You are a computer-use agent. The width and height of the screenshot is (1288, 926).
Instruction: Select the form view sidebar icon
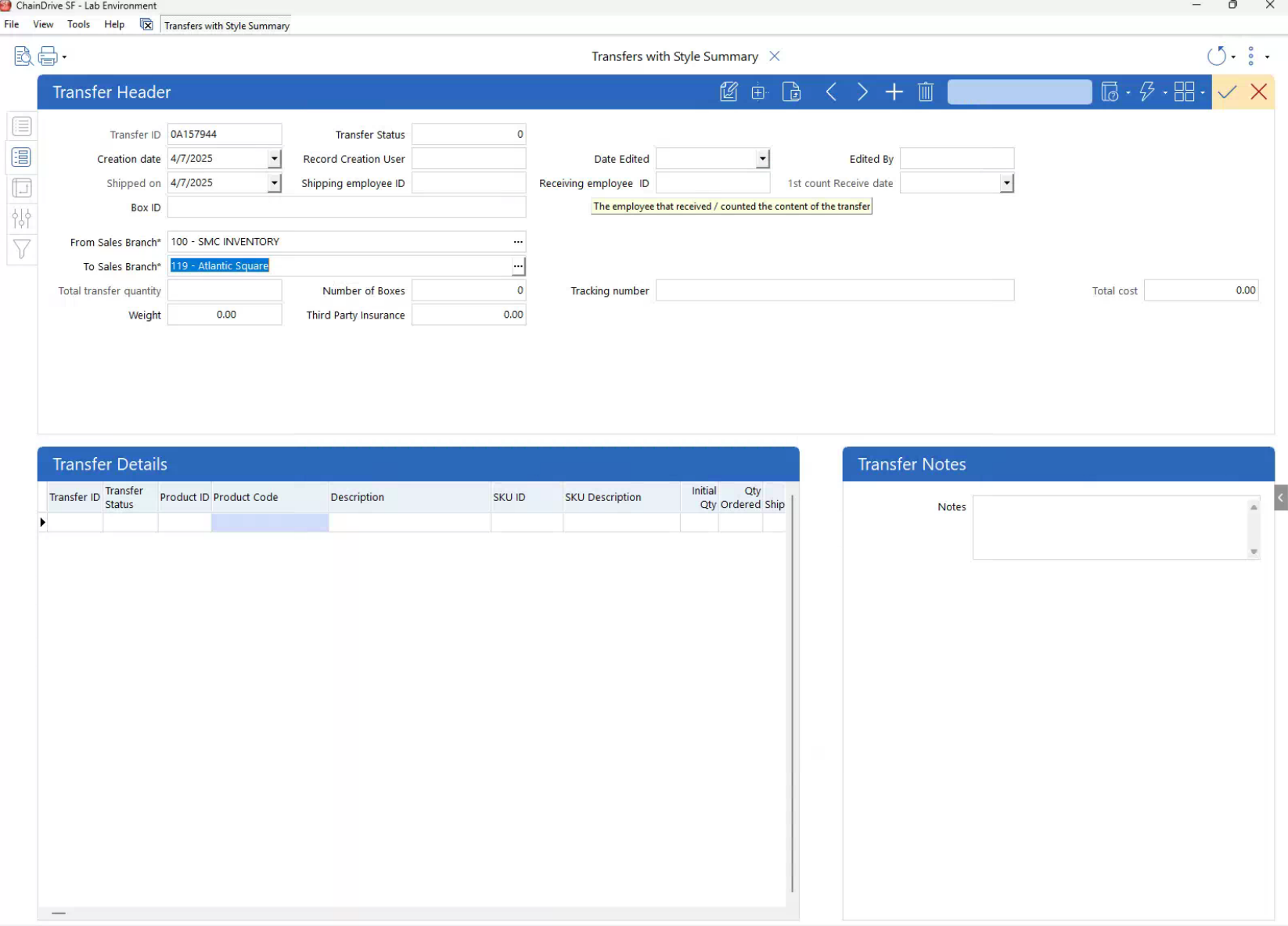point(22,157)
